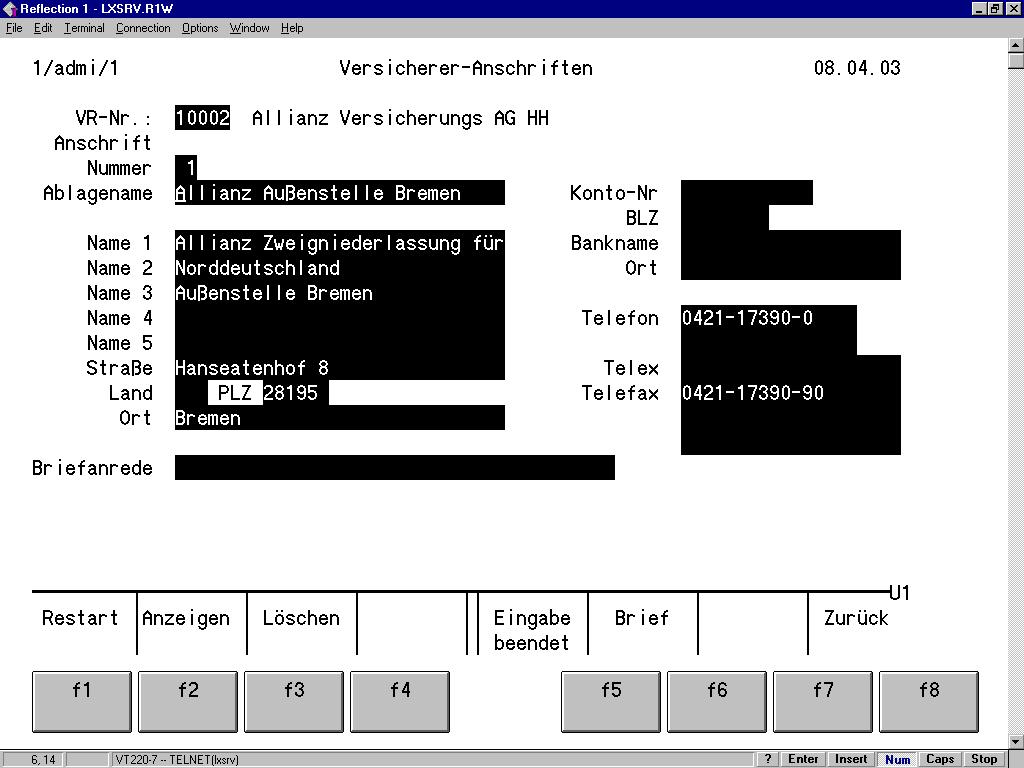Screen dimensions: 1024x768
Task: Toggle the Caps lock indicator
Action: click(940, 759)
